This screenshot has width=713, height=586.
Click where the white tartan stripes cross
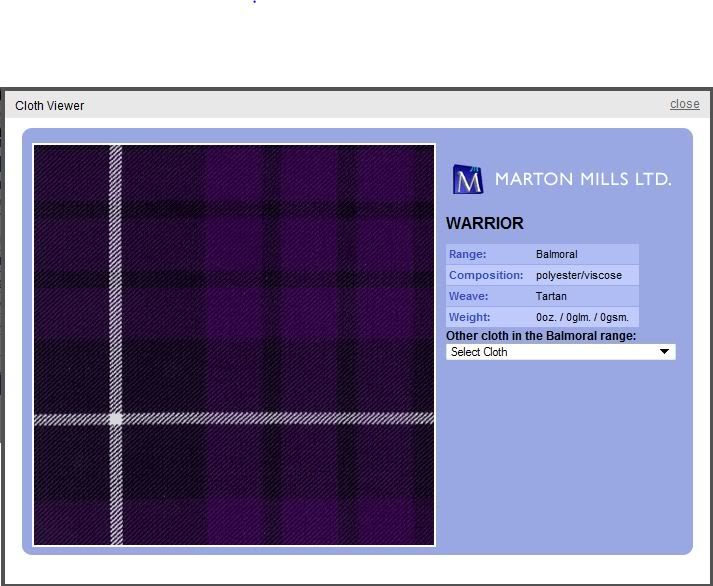click(116, 419)
